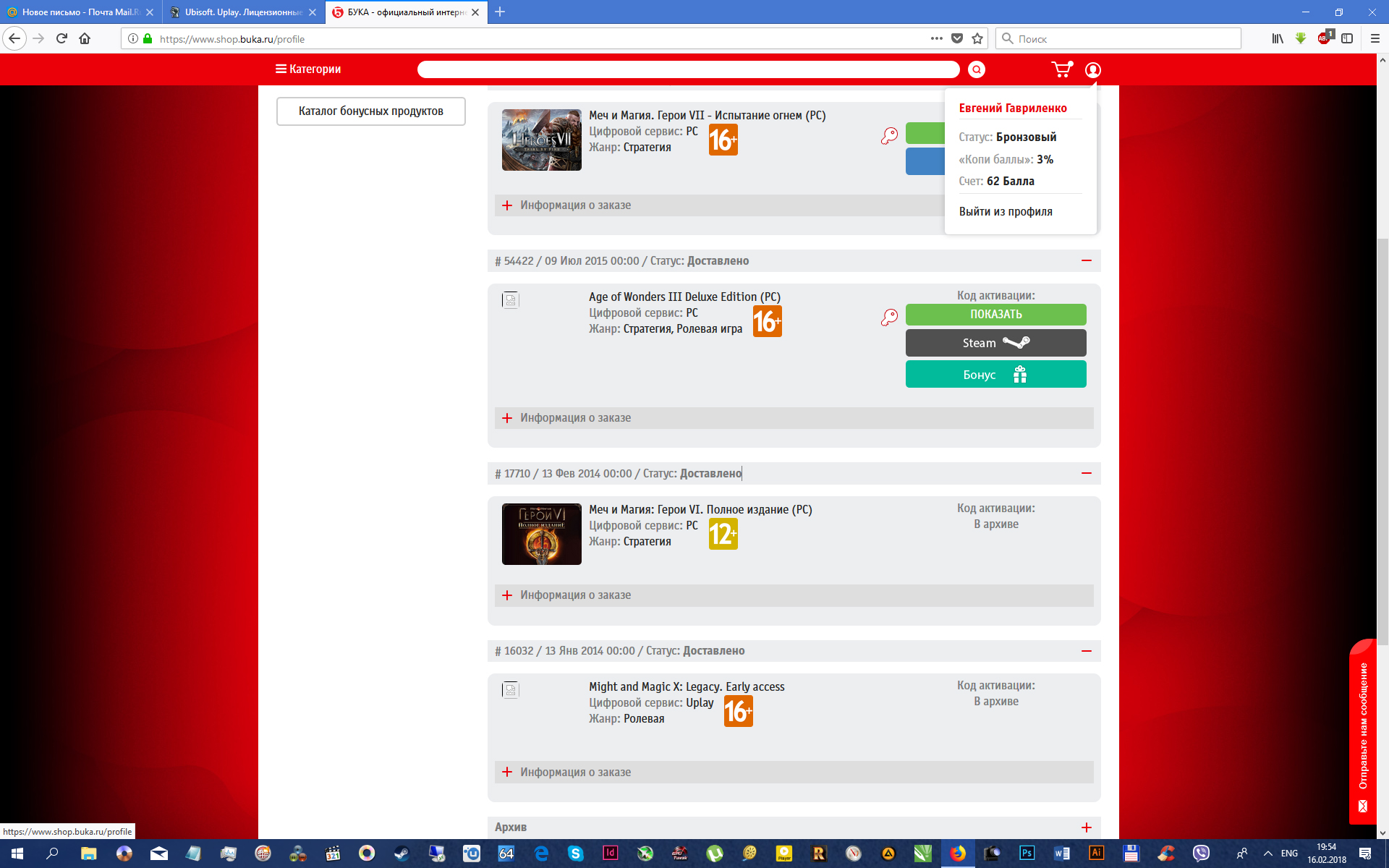Click the 12+ age rating badge of Герои VI
Screen dimensions: 1389x868
point(723,534)
